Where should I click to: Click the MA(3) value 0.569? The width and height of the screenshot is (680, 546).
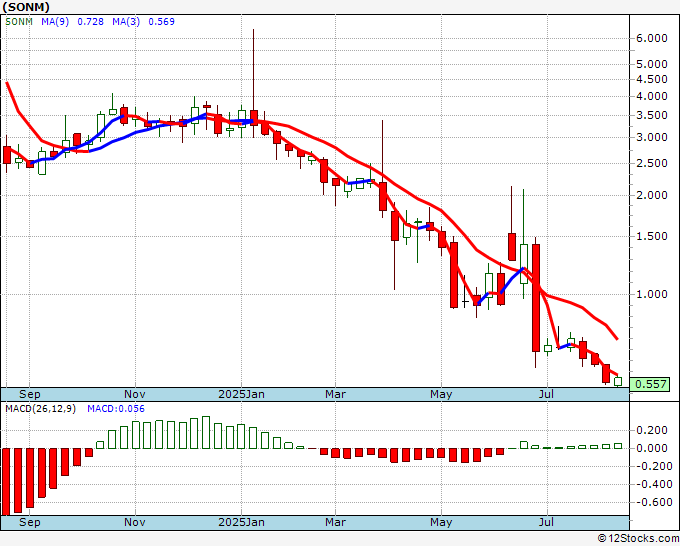click(x=161, y=21)
